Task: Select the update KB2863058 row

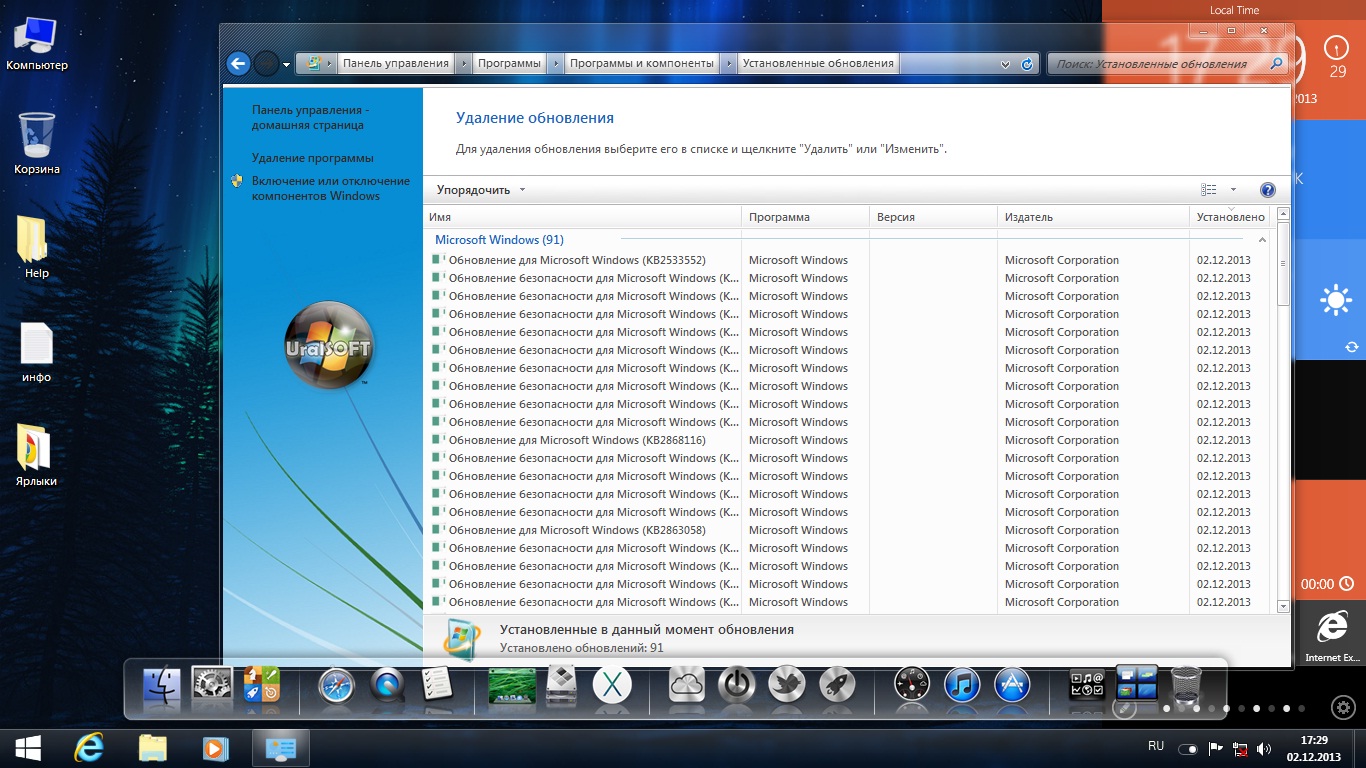Action: tap(847, 530)
